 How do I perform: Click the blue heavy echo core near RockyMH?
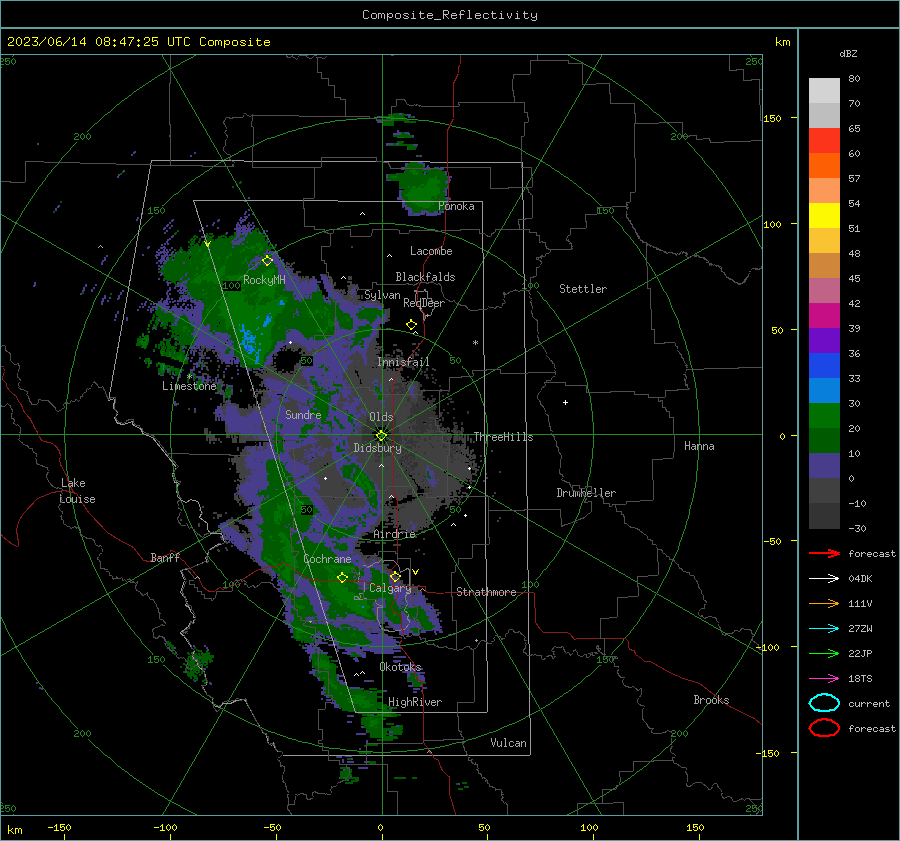pos(249,339)
